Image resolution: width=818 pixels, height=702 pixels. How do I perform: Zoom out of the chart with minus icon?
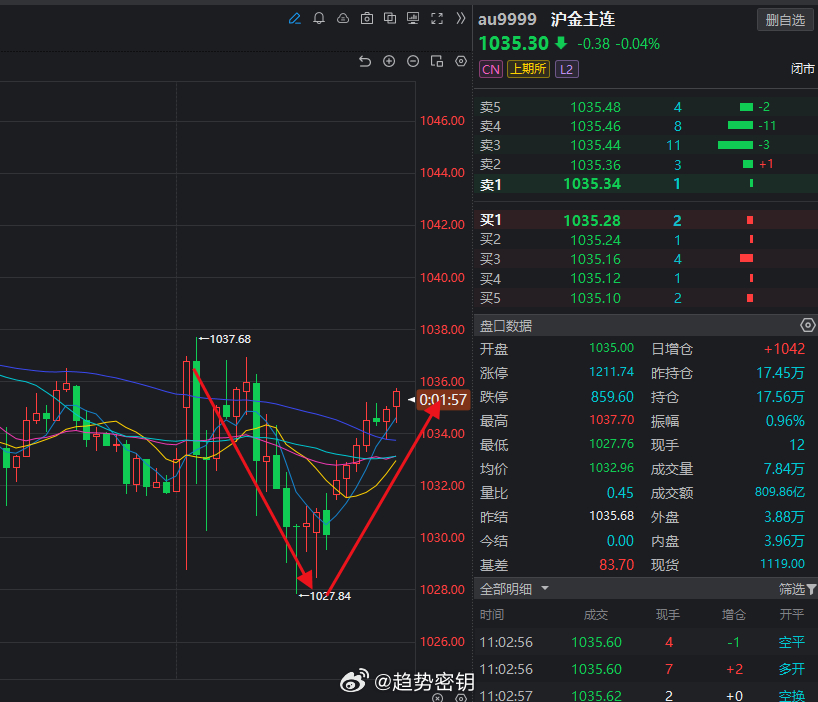413,61
